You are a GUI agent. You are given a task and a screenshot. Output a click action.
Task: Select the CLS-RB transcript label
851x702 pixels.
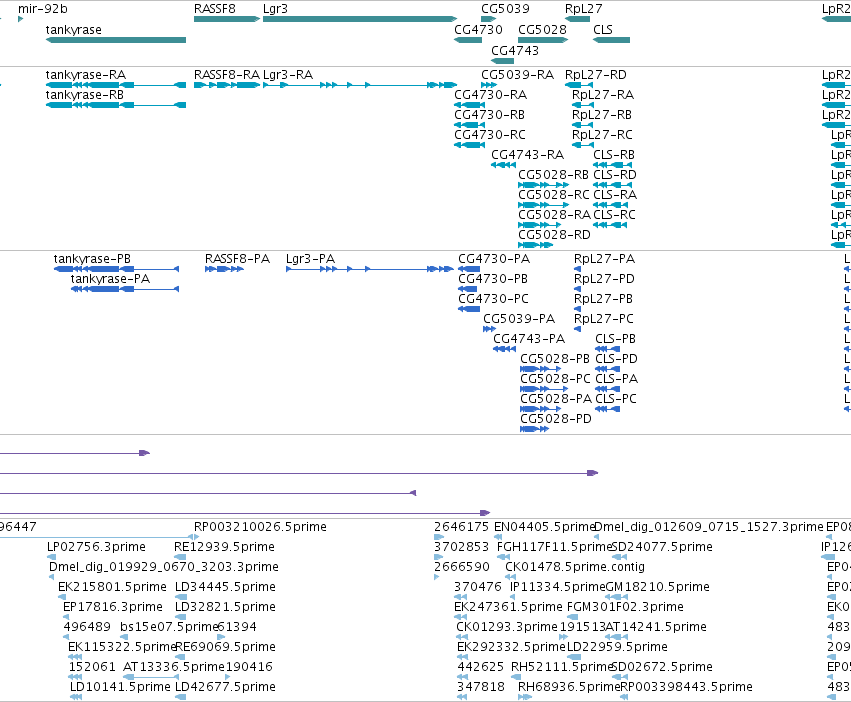point(614,155)
